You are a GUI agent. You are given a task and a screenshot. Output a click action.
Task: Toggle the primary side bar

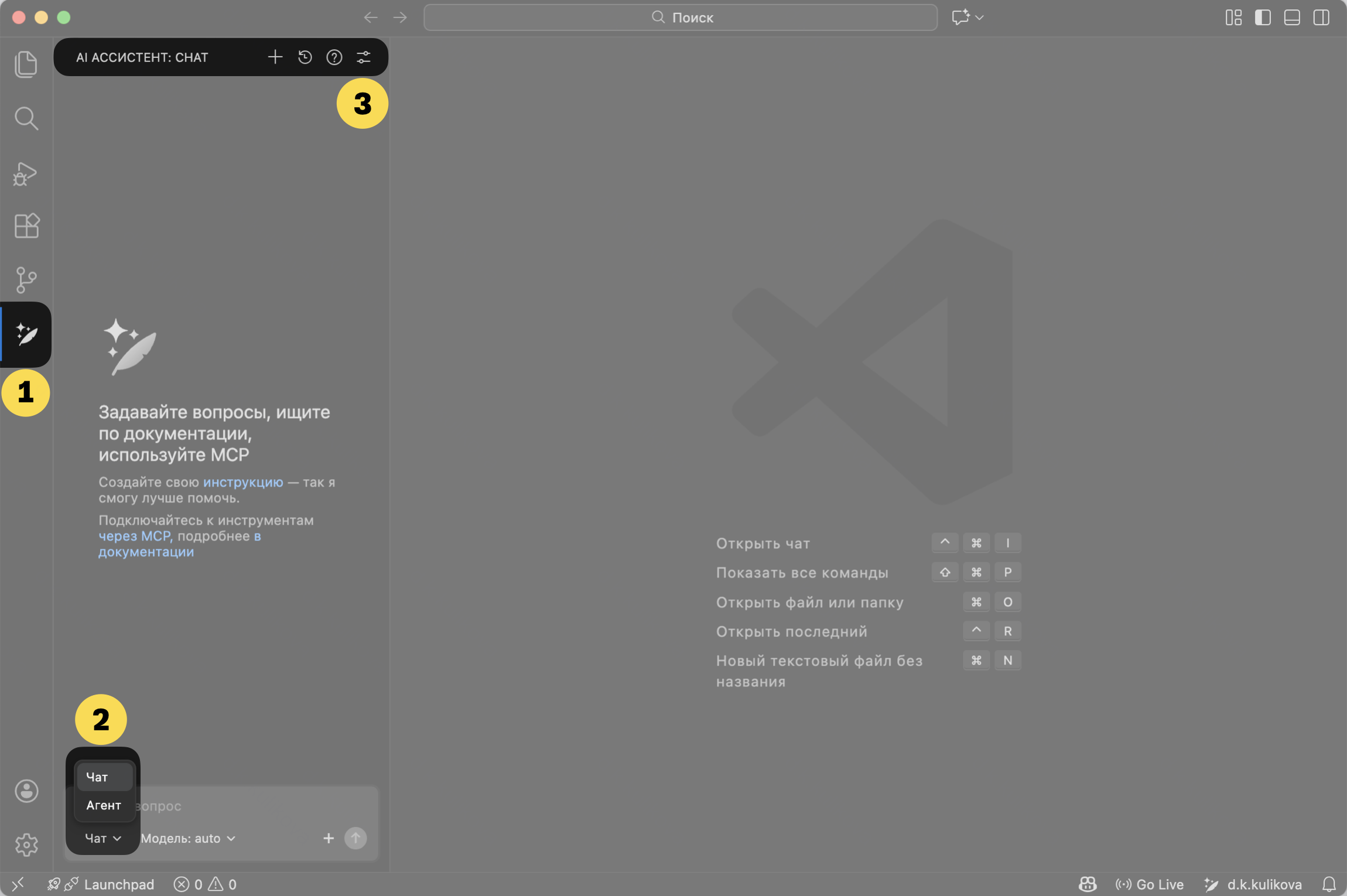(x=1263, y=18)
